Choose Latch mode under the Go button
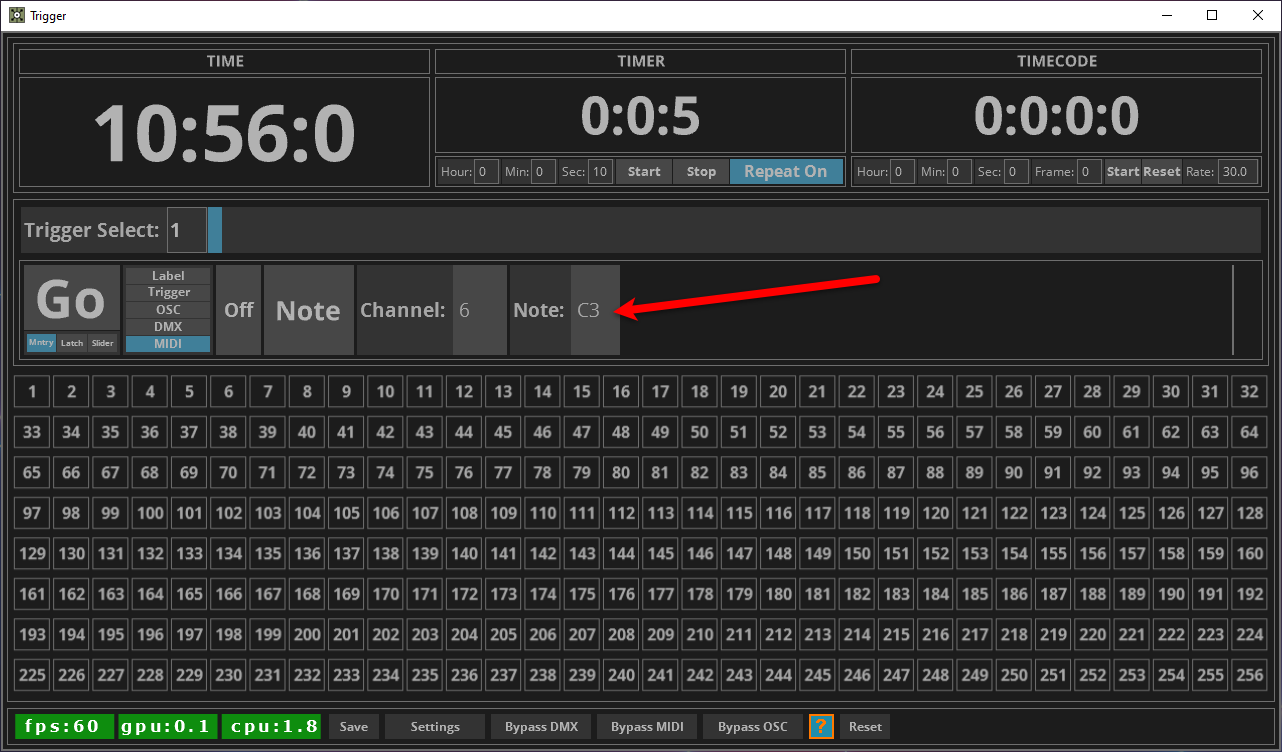The width and height of the screenshot is (1282, 752). (x=72, y=343)
